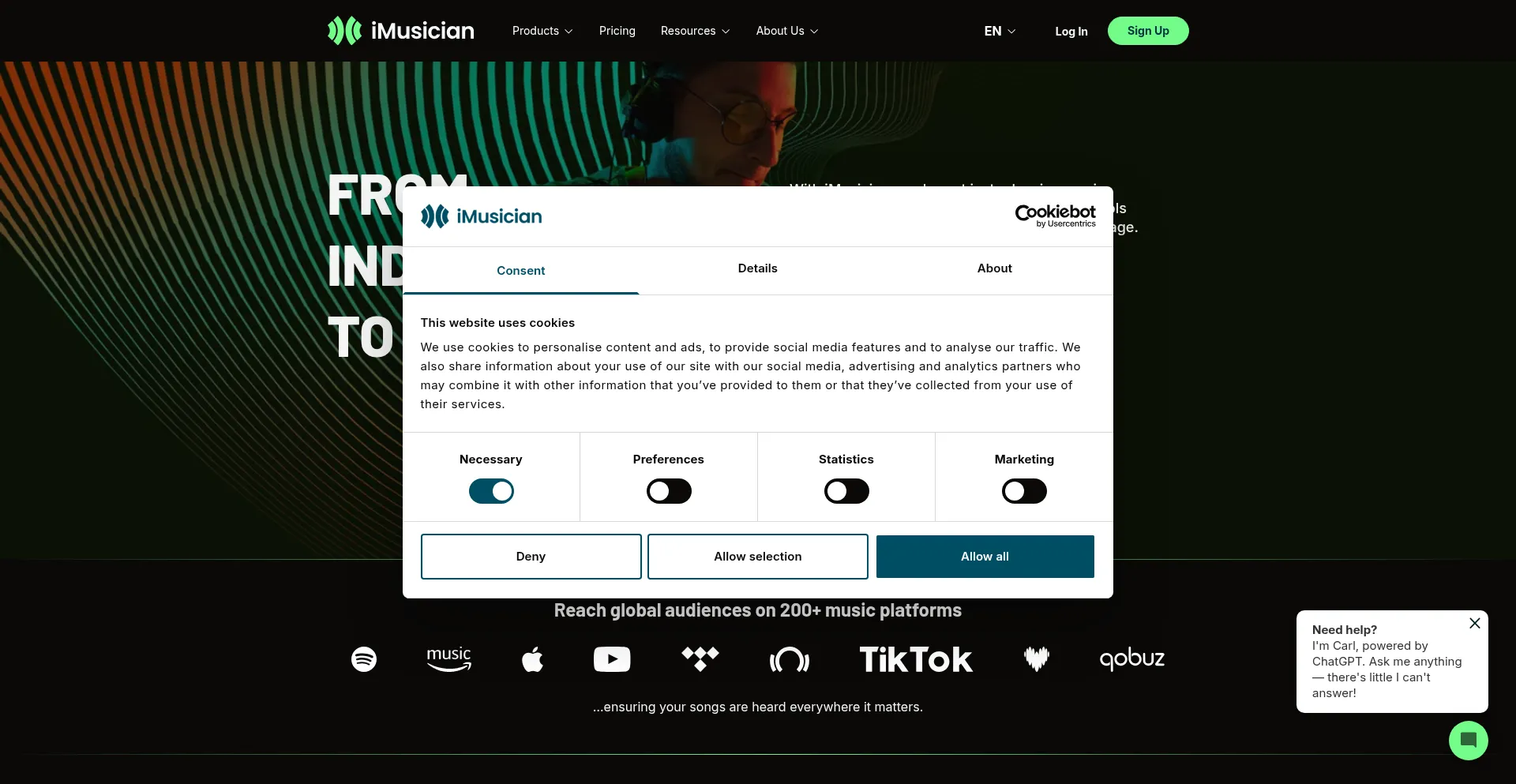This screenshot has width=1516, height=784.
Task: Click the heart-shaped Deezer logo
Action: click(x=1037, y=658)
